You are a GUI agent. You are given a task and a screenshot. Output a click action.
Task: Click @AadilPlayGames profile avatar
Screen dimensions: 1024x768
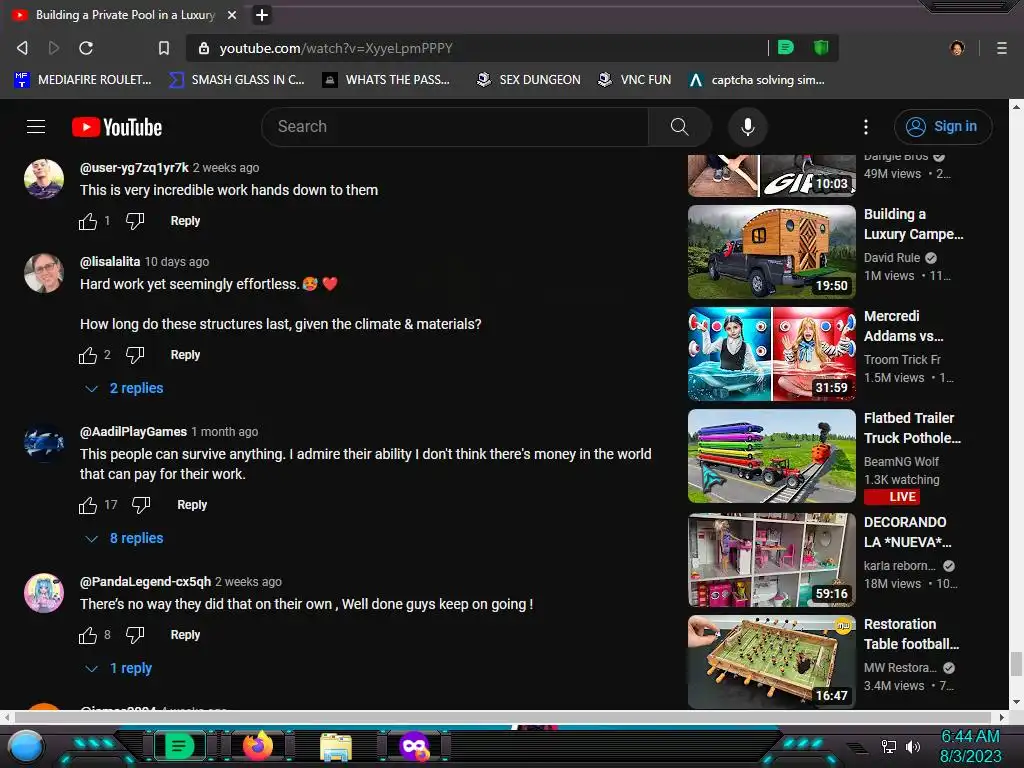44,443
